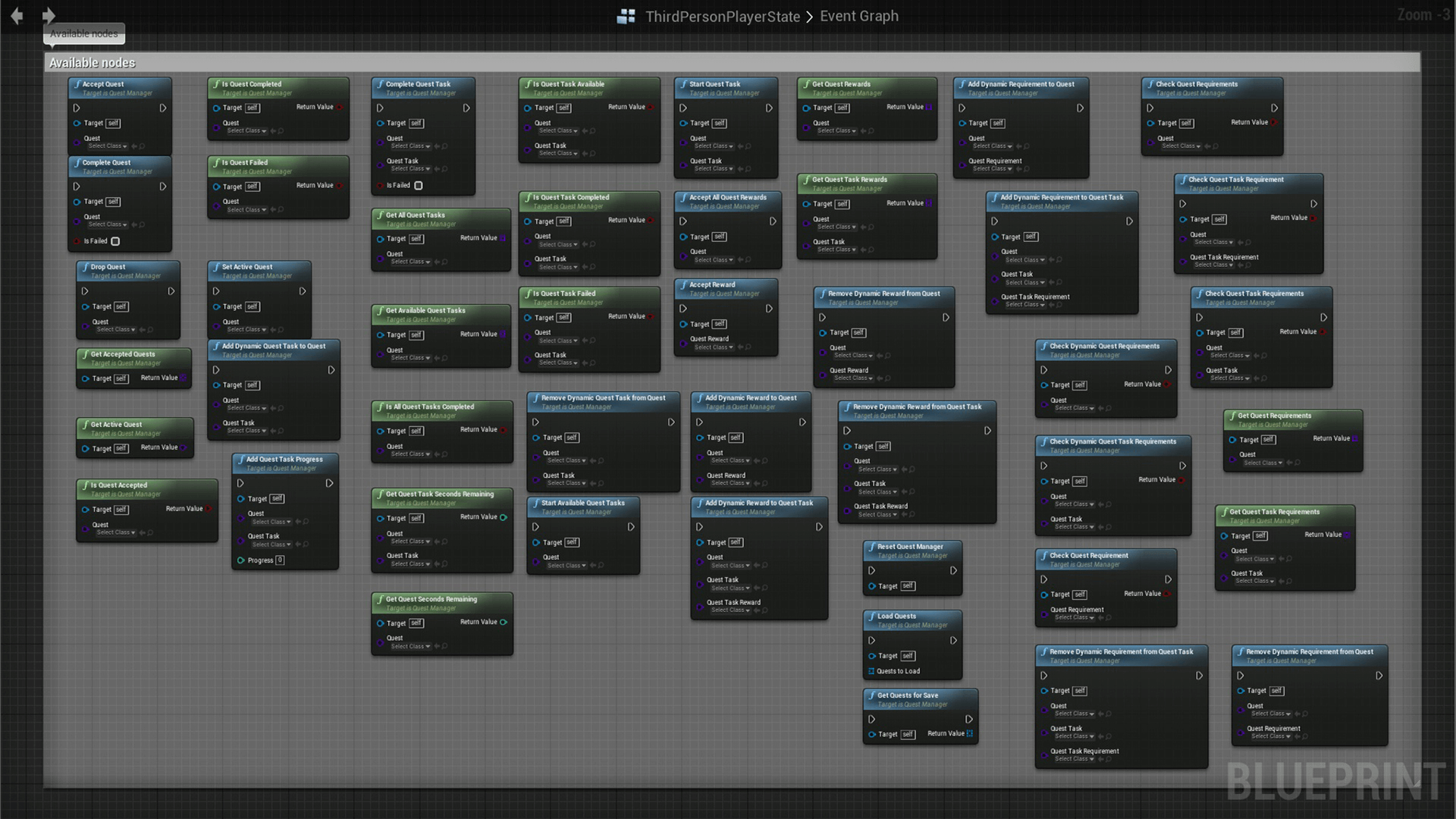
Task: Open Quest Select Class dropdown on Accept Quest
Action: (108, 146)
